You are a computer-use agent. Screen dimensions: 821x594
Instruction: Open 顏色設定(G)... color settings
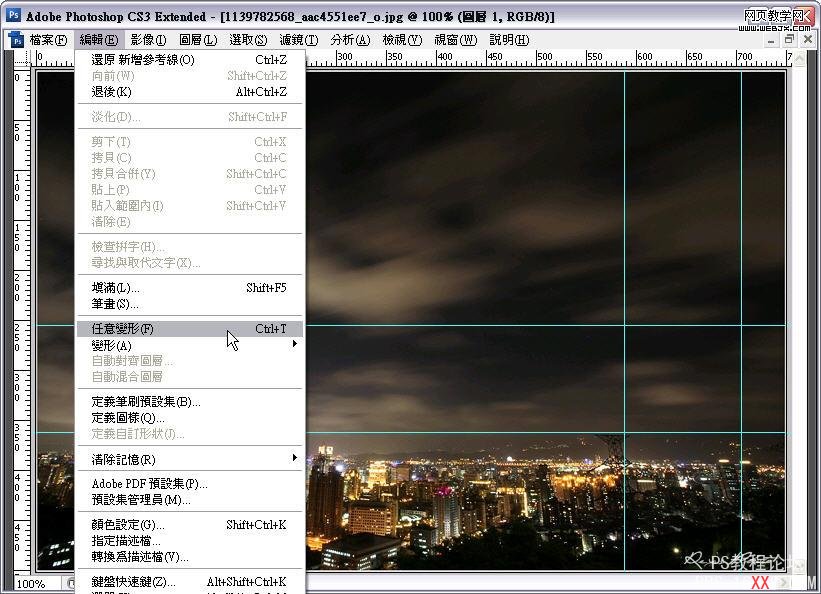click(x=190, y=525)
